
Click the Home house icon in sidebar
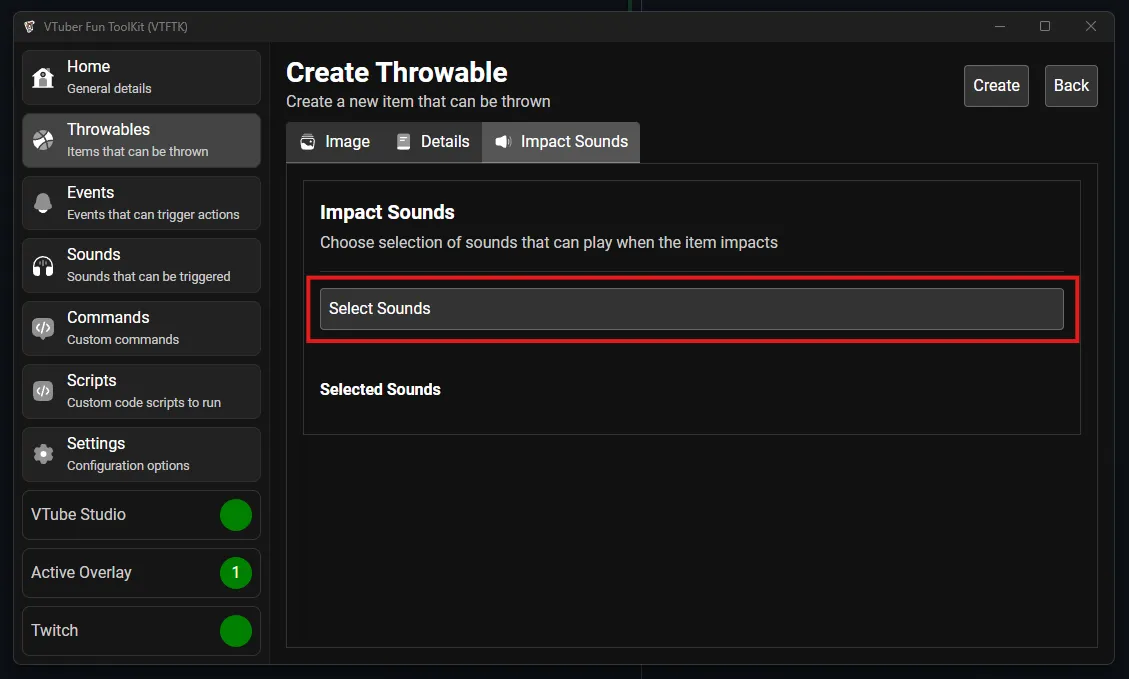tap(44, 77)
